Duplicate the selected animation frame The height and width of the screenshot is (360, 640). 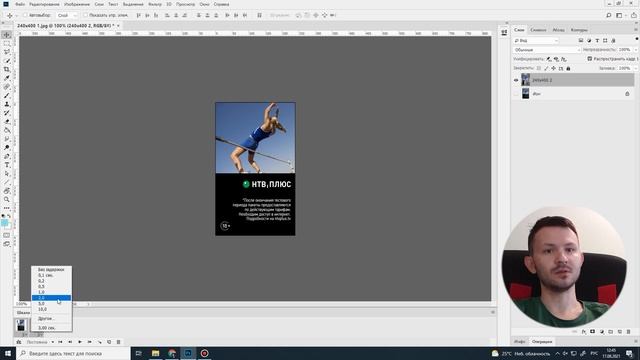click(109, 342)
